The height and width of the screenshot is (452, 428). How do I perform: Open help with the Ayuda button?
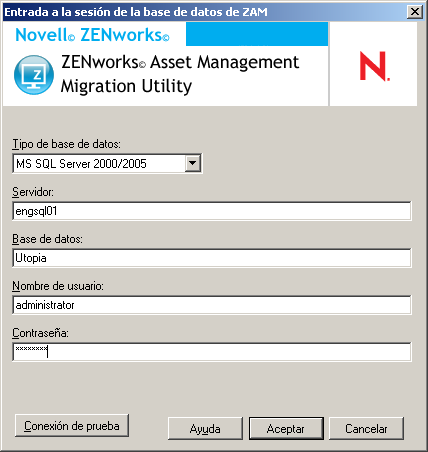coord(205,428)
